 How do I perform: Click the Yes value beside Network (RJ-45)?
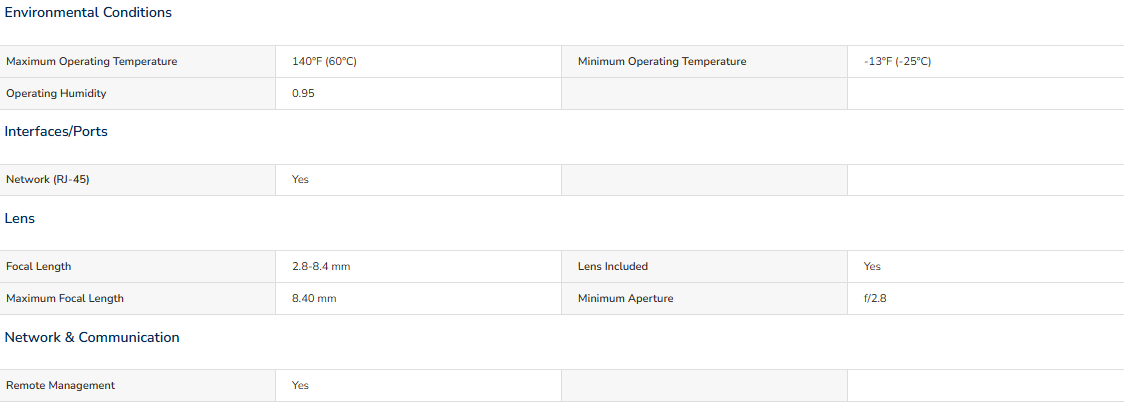pyautogui.click(x=300, y=179)
